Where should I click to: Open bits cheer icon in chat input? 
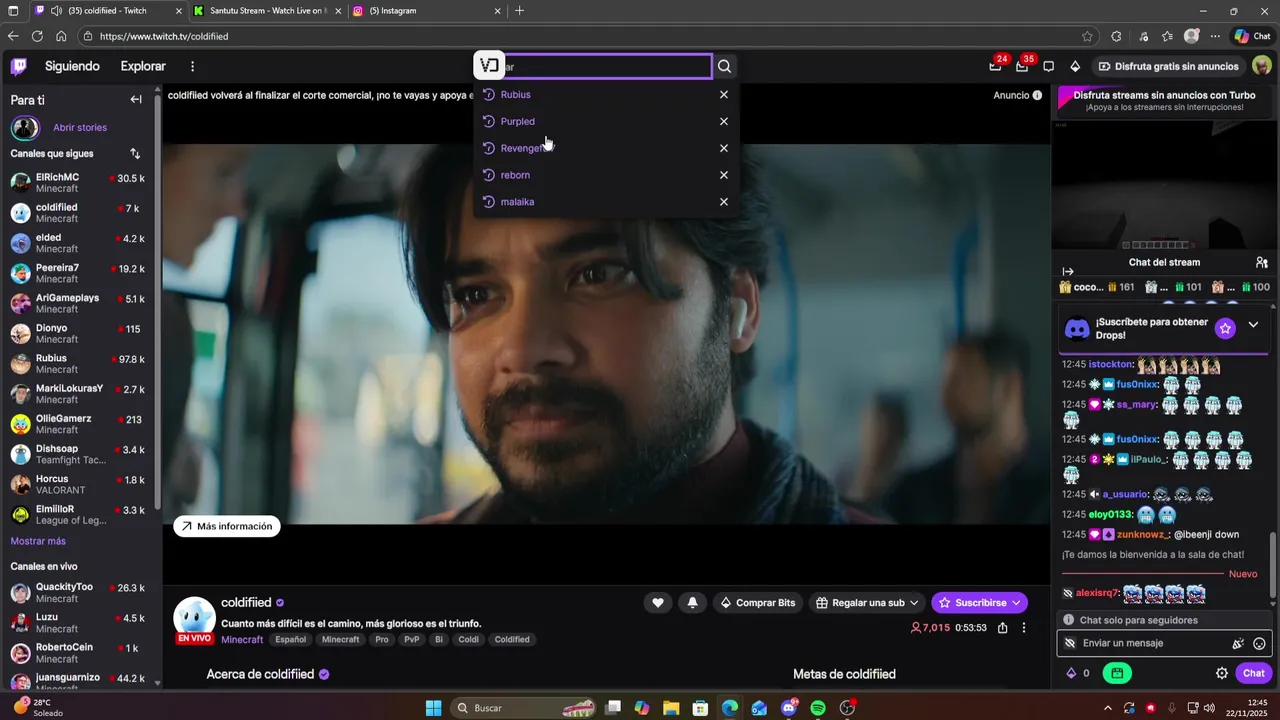(1238, 643)
